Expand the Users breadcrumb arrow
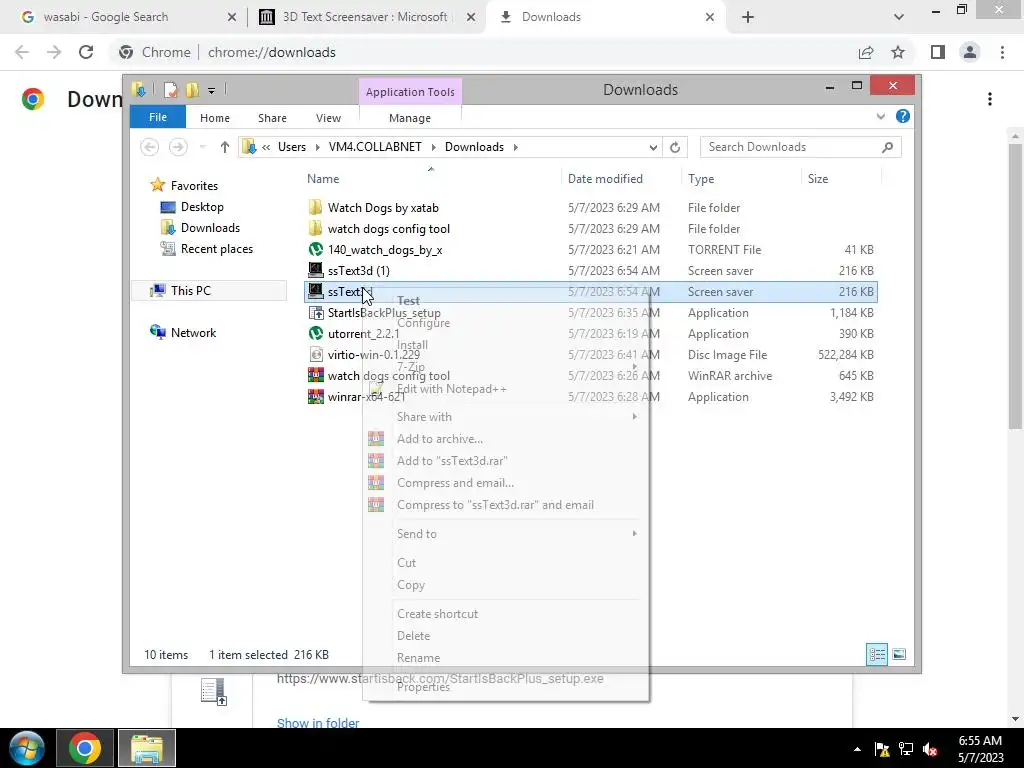 pos(317,147)
